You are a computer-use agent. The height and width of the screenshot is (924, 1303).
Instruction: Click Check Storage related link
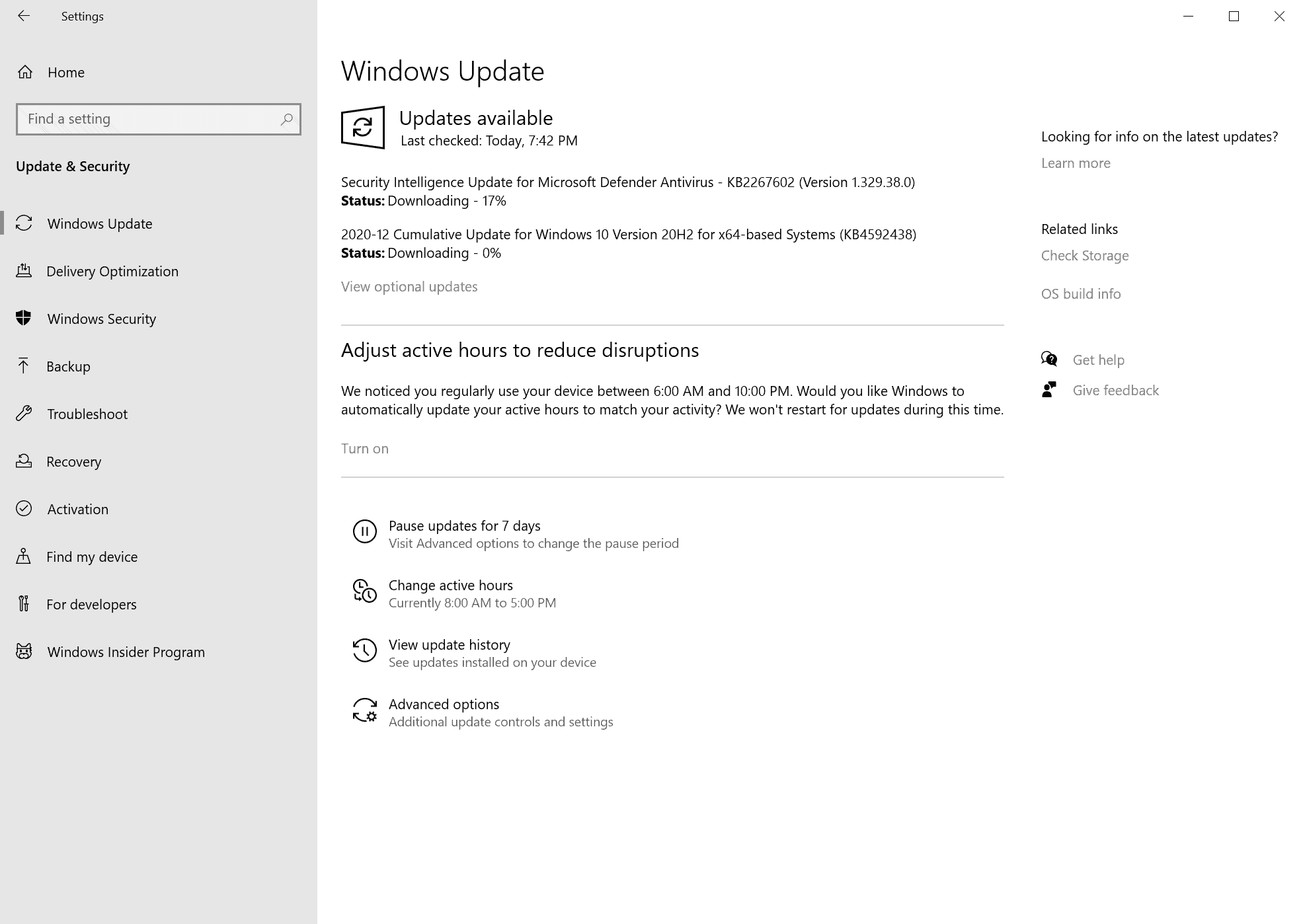1085,255
